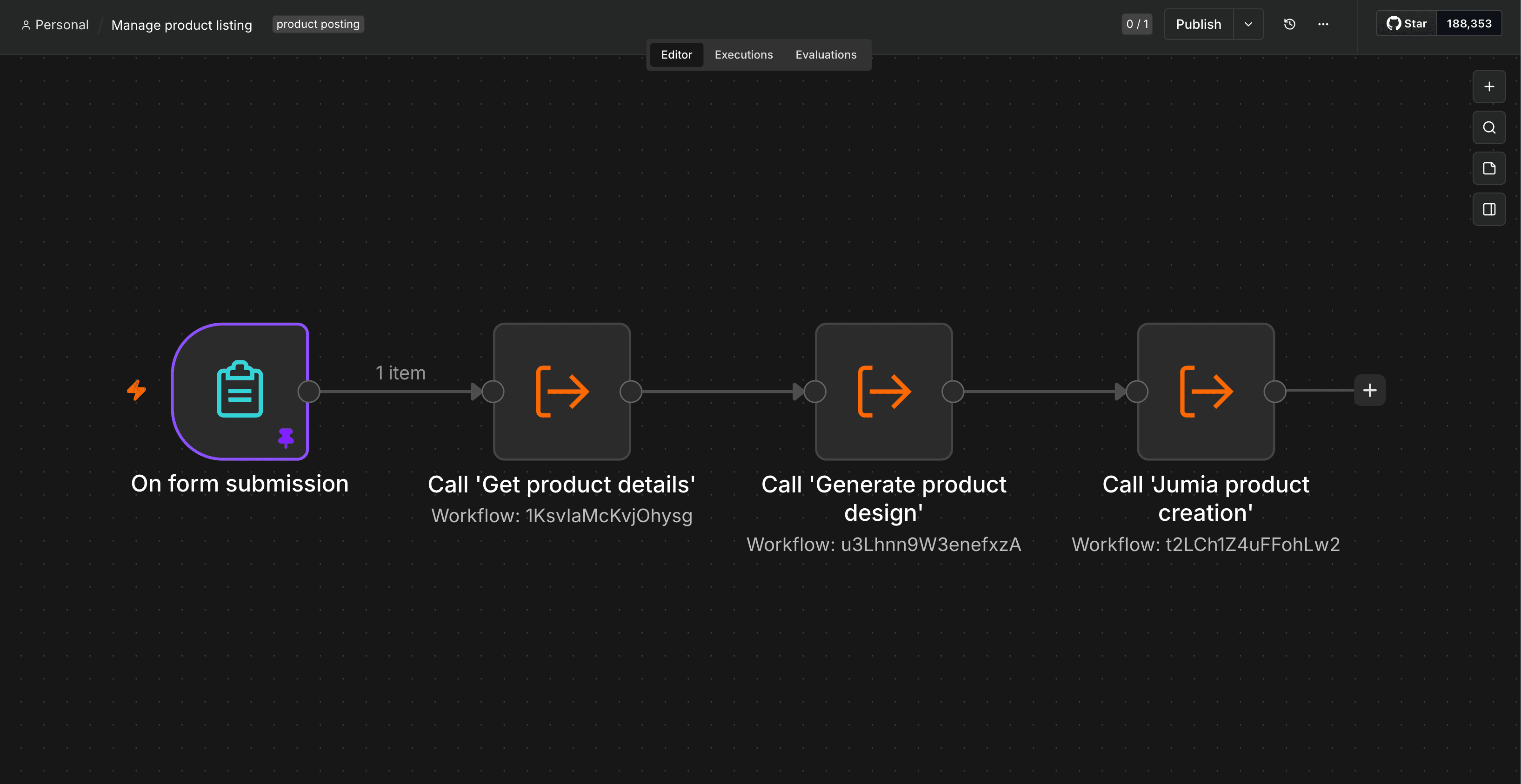Click the Manage product listing workflow name
This screenshot has height=784, width=1521.
[181, 25]
